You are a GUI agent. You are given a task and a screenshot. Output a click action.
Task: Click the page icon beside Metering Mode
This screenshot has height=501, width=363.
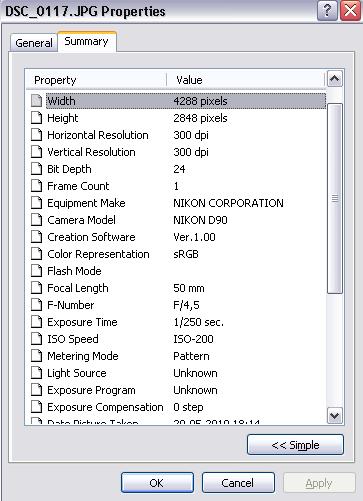point(37,356)
